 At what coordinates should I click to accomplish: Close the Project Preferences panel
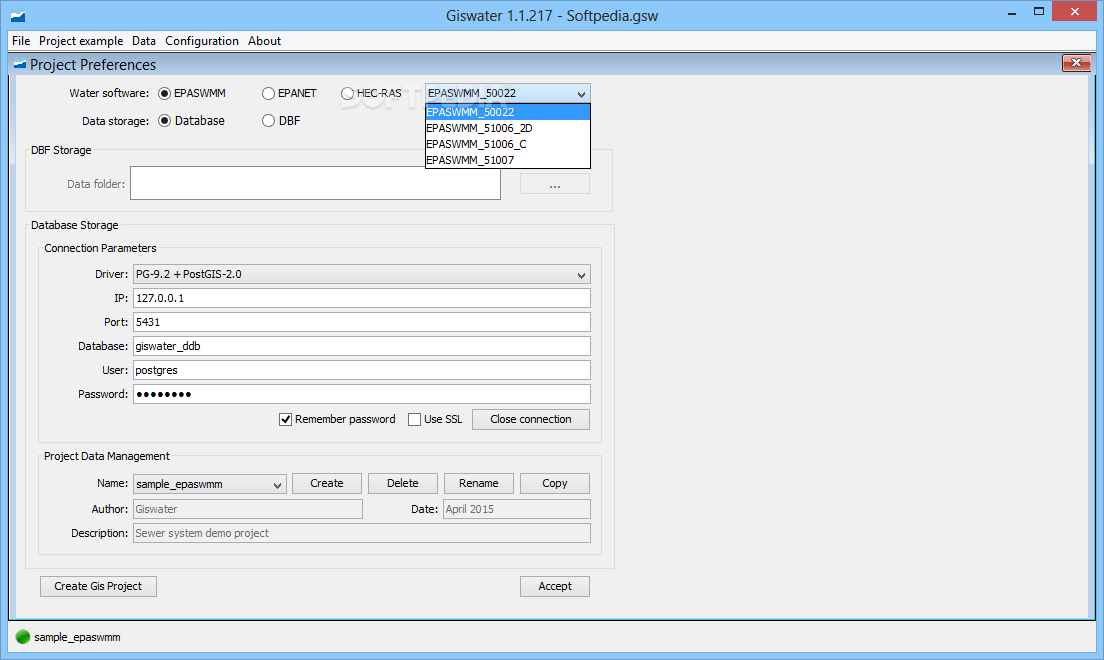click(x=1076, y=63)
